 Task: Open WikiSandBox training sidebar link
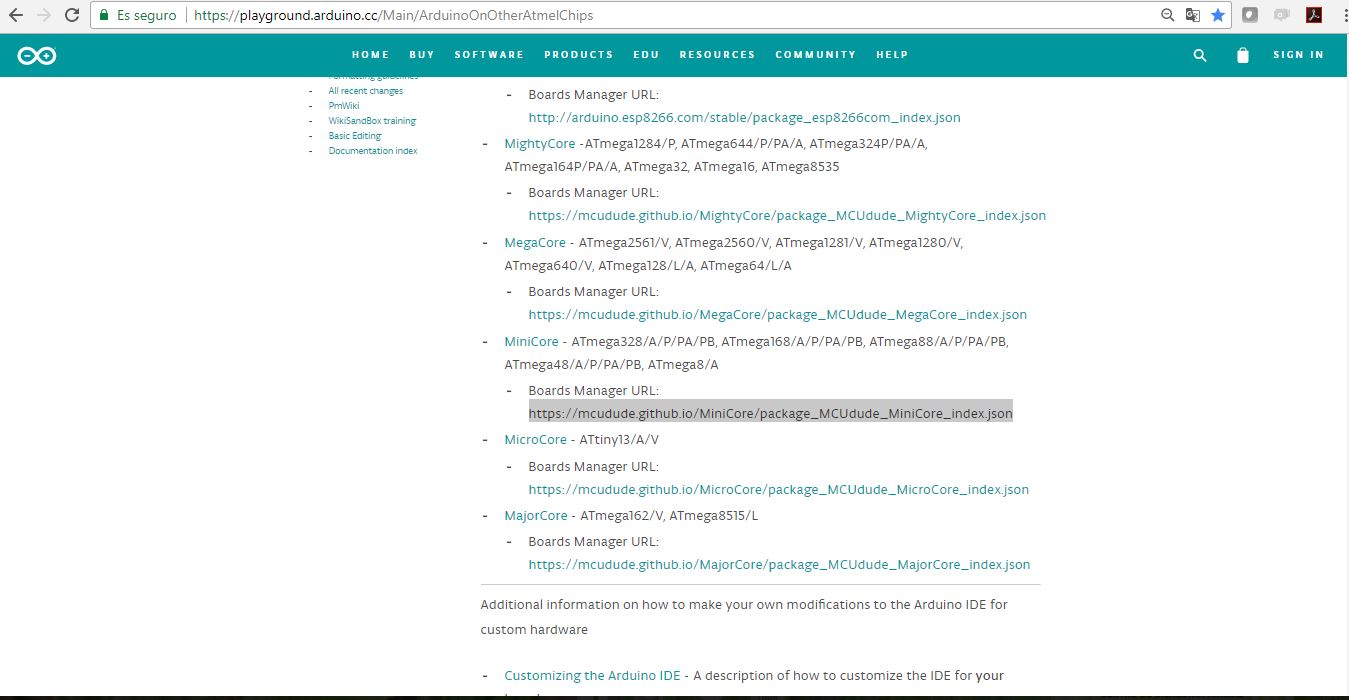372,121
